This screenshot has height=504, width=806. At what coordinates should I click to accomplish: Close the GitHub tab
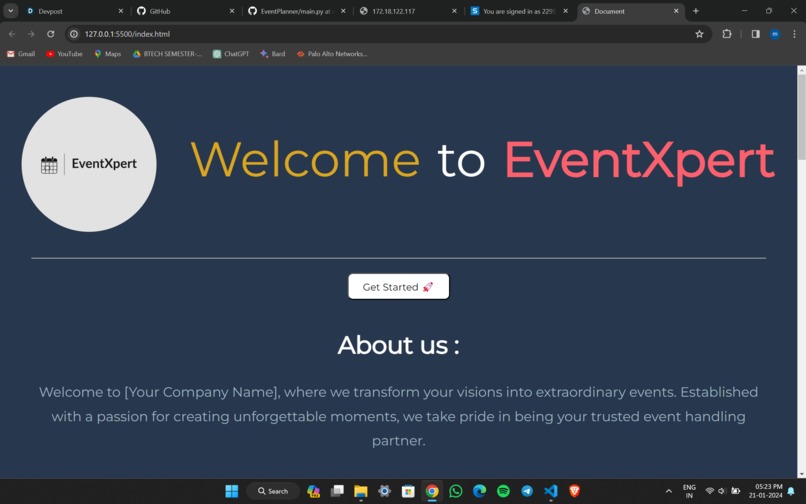[x=232, y=11]
